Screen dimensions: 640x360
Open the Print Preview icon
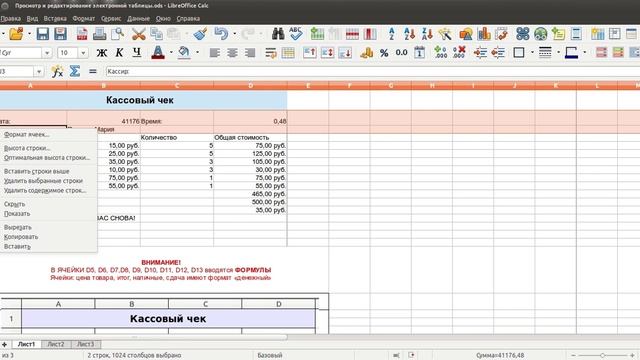(118, 33)
